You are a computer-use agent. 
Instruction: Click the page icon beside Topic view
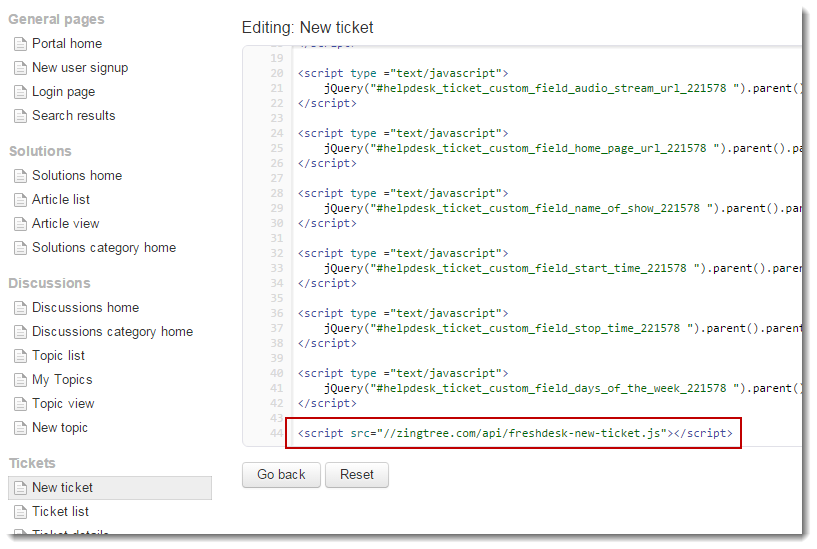20,404
